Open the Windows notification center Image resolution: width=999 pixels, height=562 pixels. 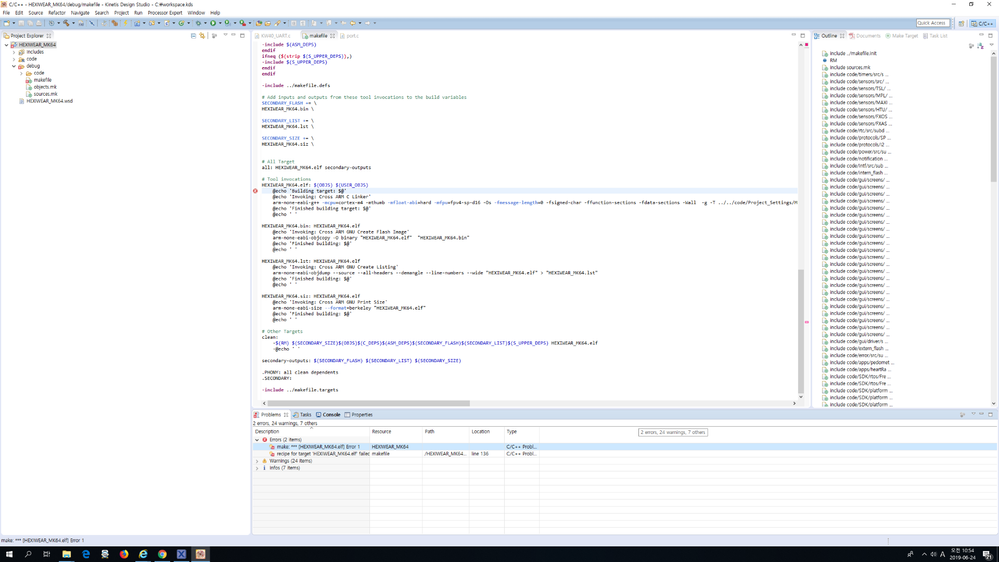pos(987,554)
